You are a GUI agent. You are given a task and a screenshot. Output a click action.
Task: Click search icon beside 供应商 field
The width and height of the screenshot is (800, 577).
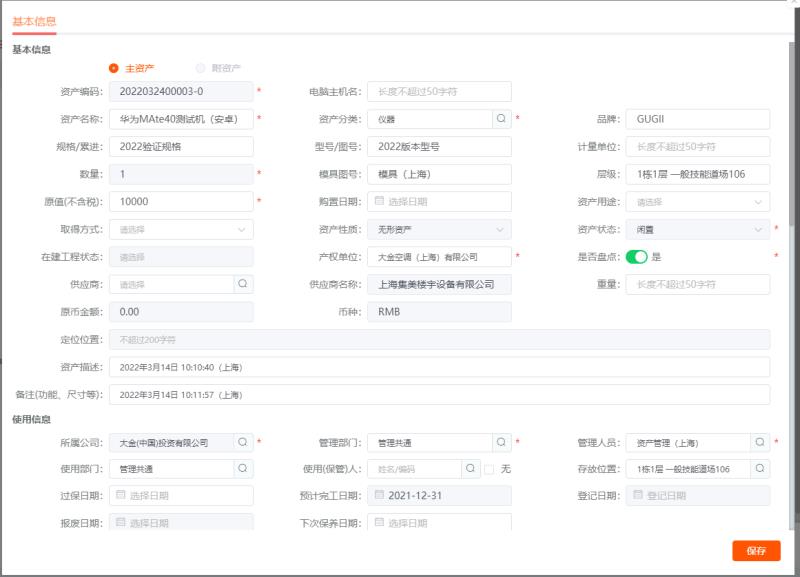coord(243,284)
